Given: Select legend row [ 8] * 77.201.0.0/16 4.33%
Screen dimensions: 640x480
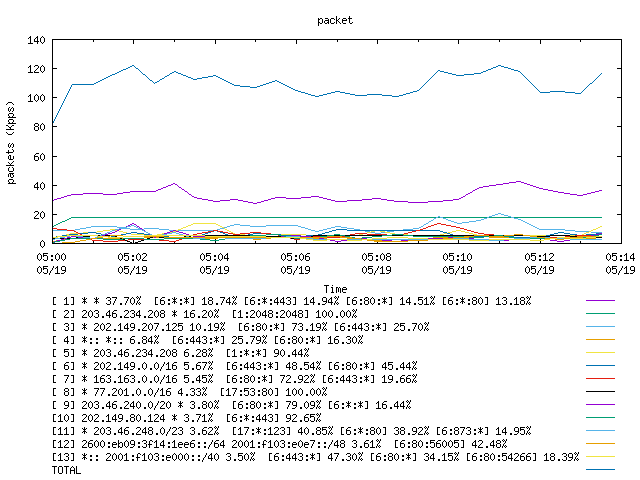Looking at the screenshot, I should click(x=189, y=392).
